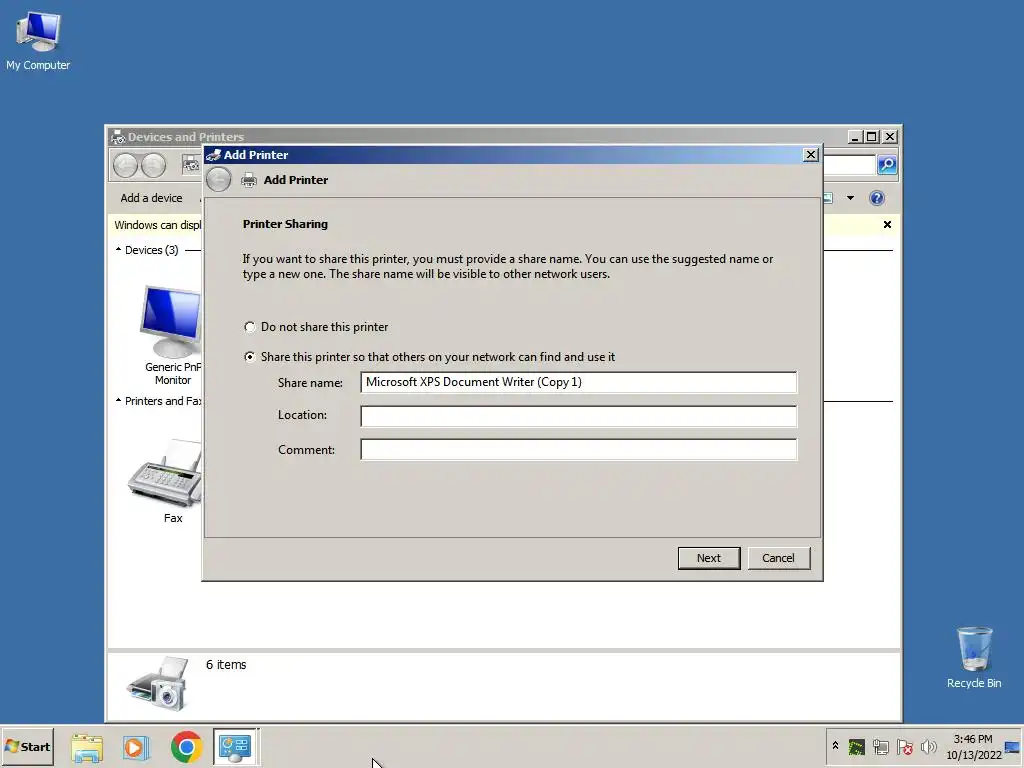The image size is (1024, 768).
Task: Show hidden system tray icons
Action: coord(835,745)
